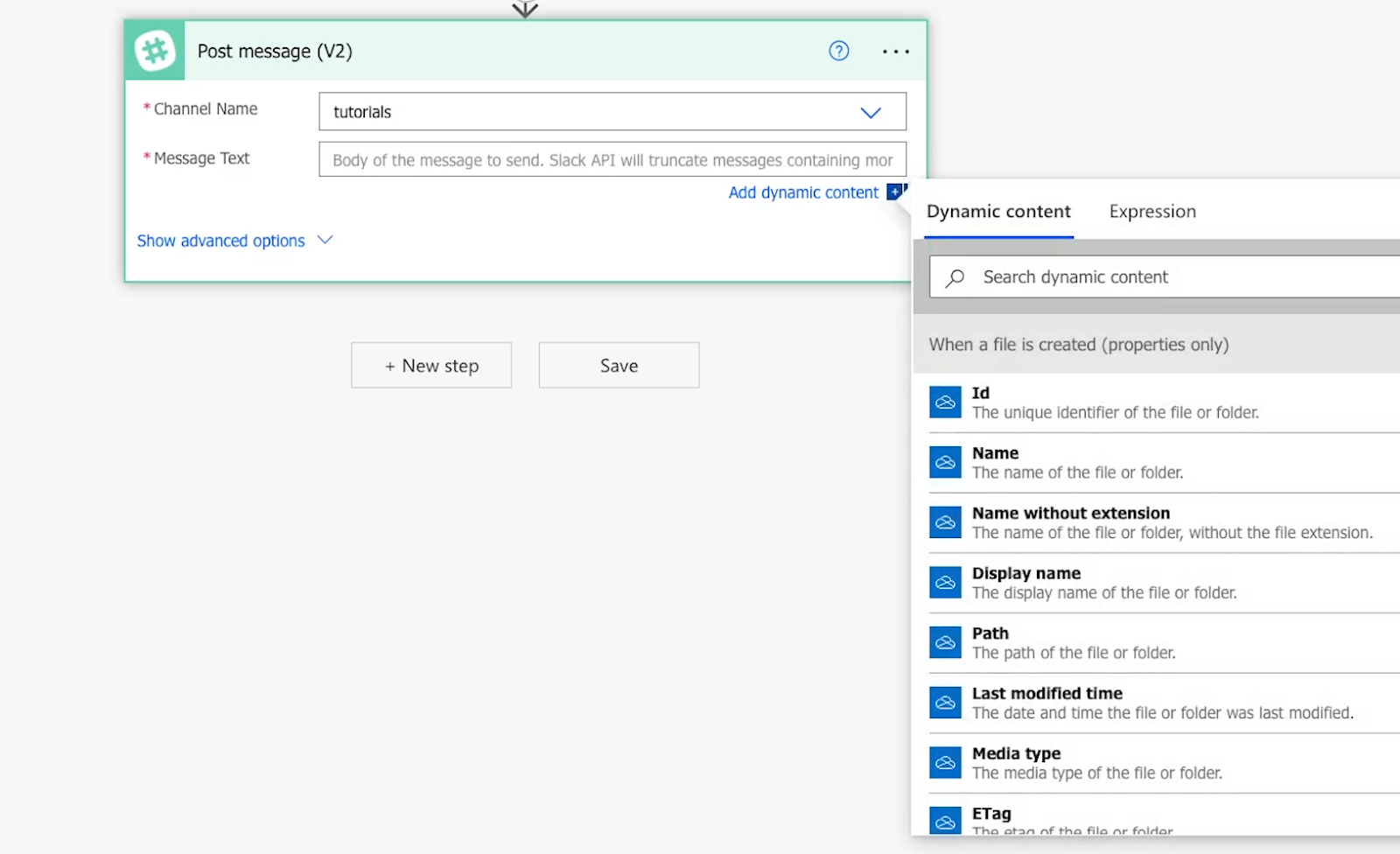1400x854 pixels.
Task: Switch to the Expression tab
Action: click(x=1152, y=212)
